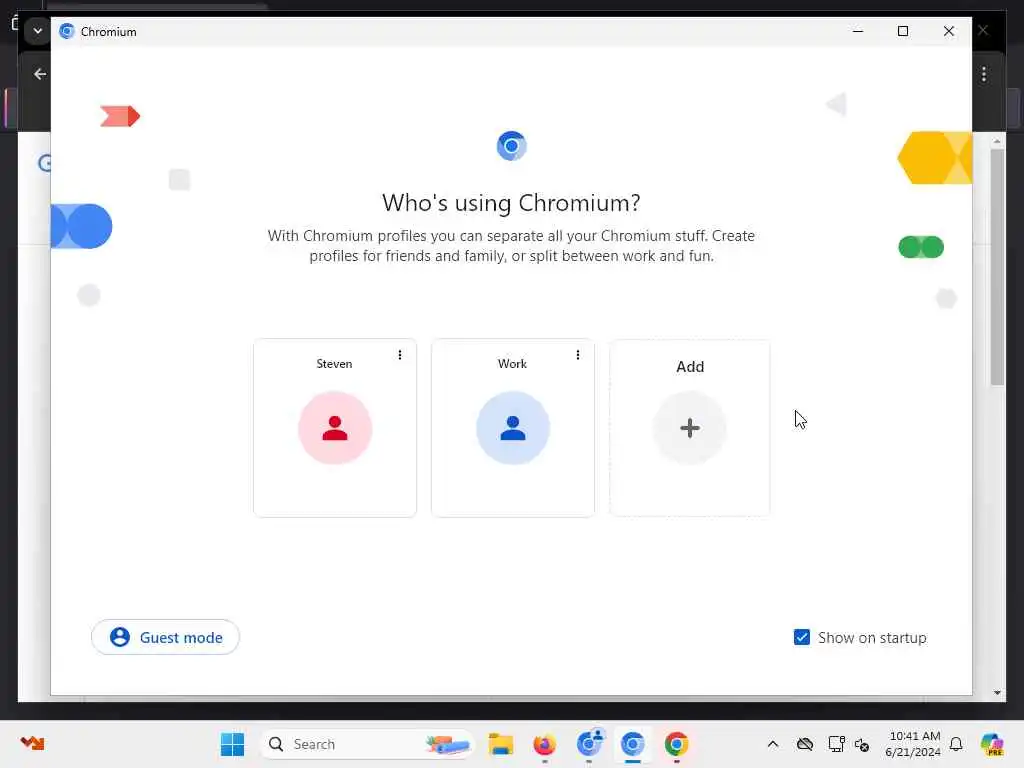This screenshot has height=768, width=1024.
Task: Click the blue Work avatar icon
Action: 513,428
